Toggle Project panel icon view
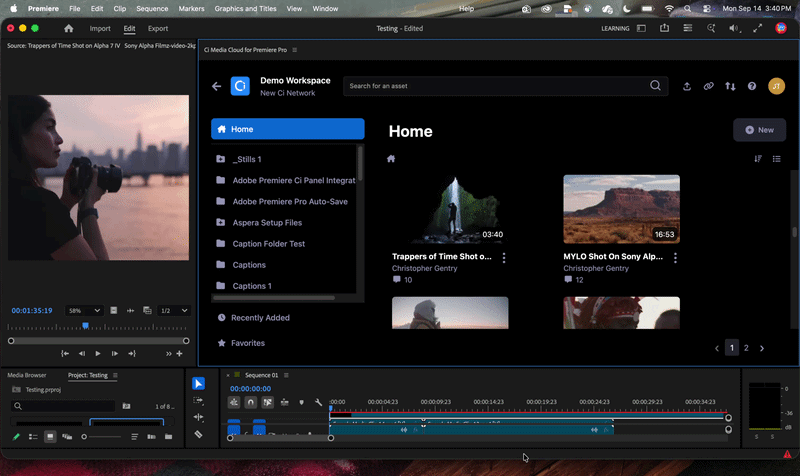Viewport: 800px width, 476px height. point(50,437)
